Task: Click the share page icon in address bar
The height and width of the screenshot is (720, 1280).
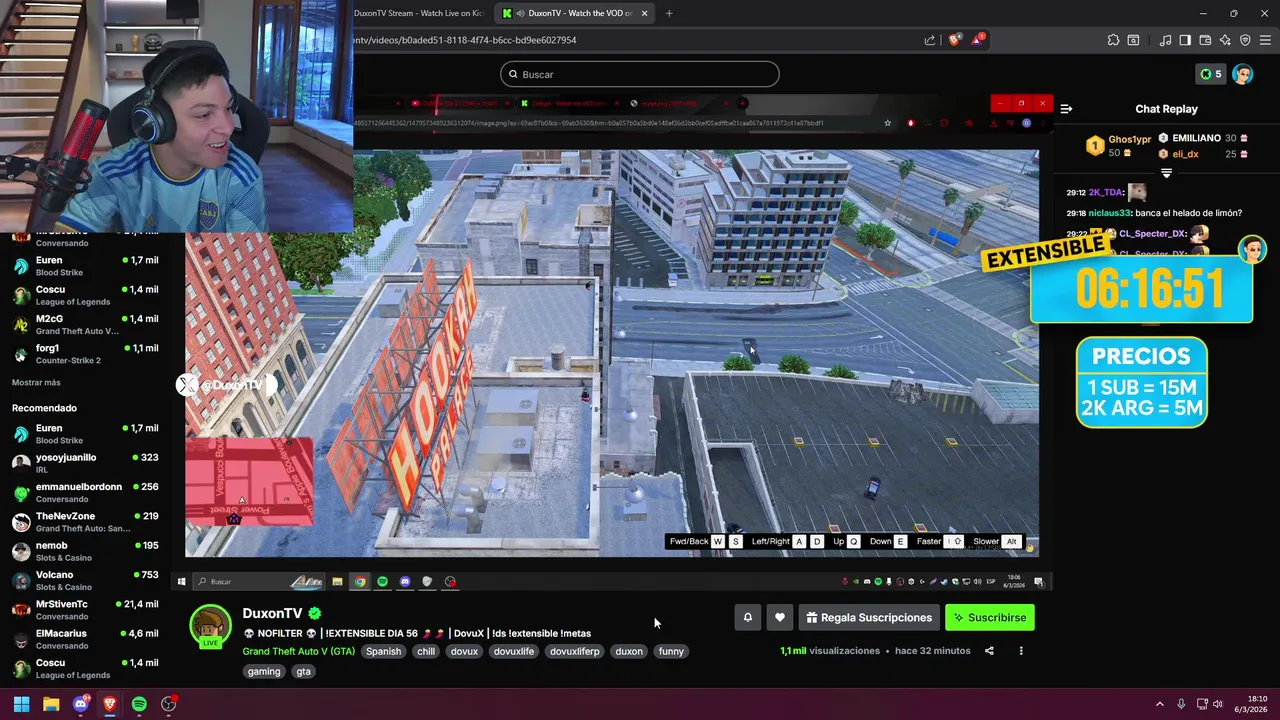Action: (930, 40)
